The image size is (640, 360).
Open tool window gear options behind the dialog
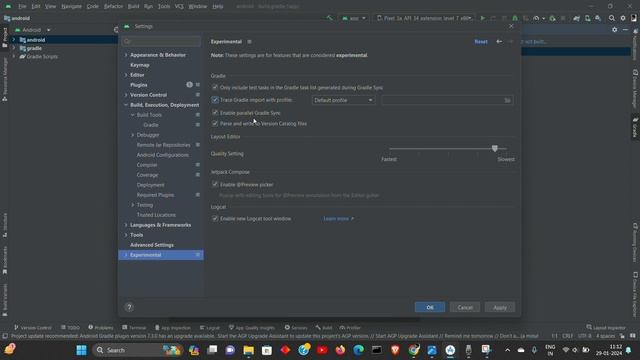[x=614, y=30]
